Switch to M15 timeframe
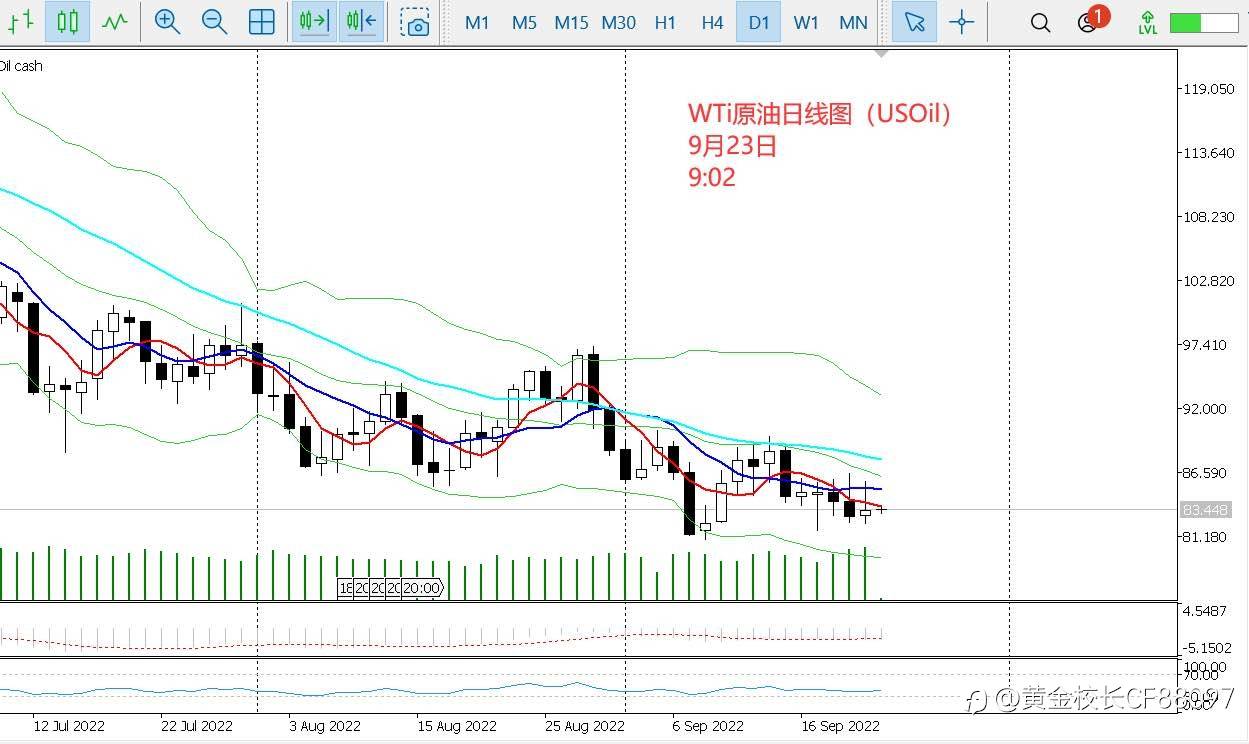The width and height of the screenshot is (1249, 744). (571, 22)
